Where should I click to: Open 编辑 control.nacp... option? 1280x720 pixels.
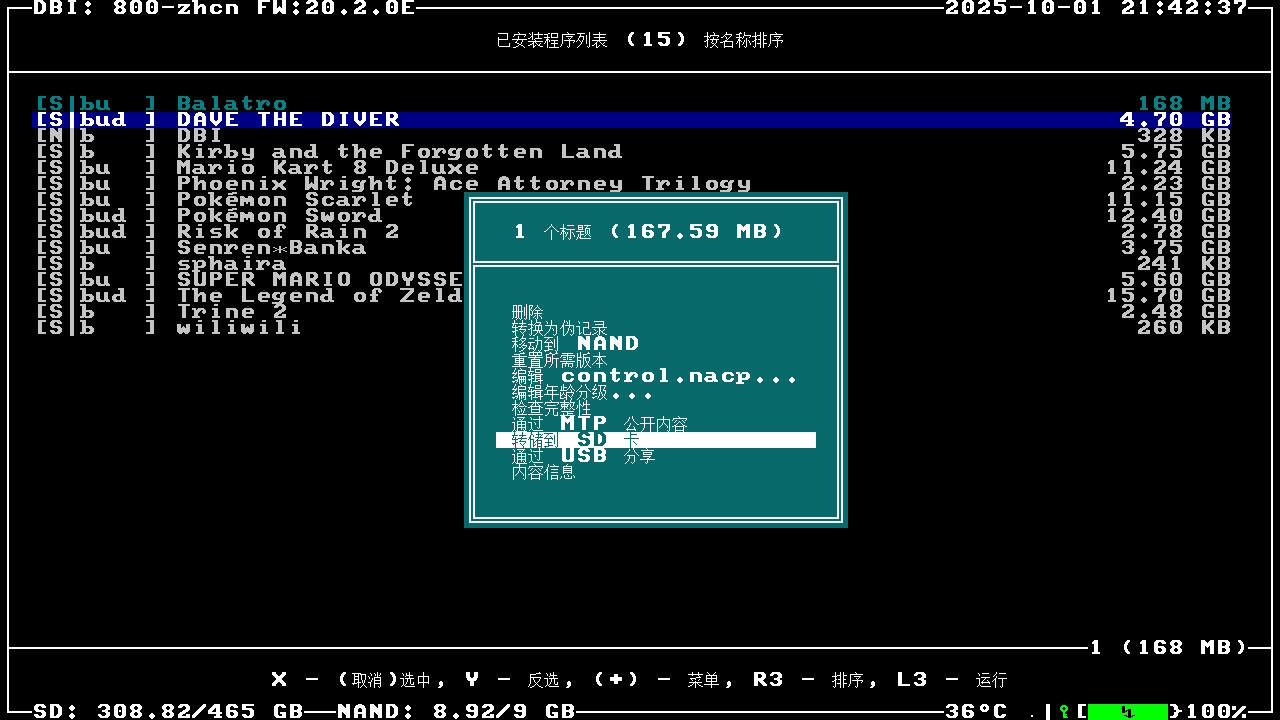pyautogui.click(x=654, y=376)
